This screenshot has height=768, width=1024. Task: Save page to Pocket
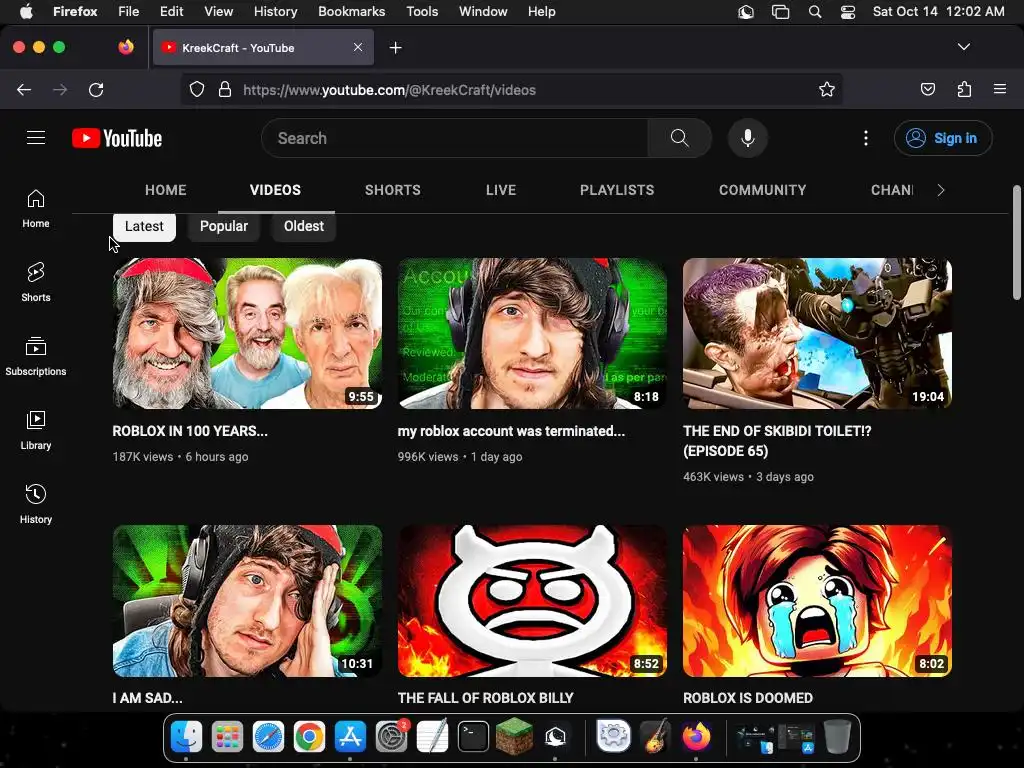tap(928, 89)
